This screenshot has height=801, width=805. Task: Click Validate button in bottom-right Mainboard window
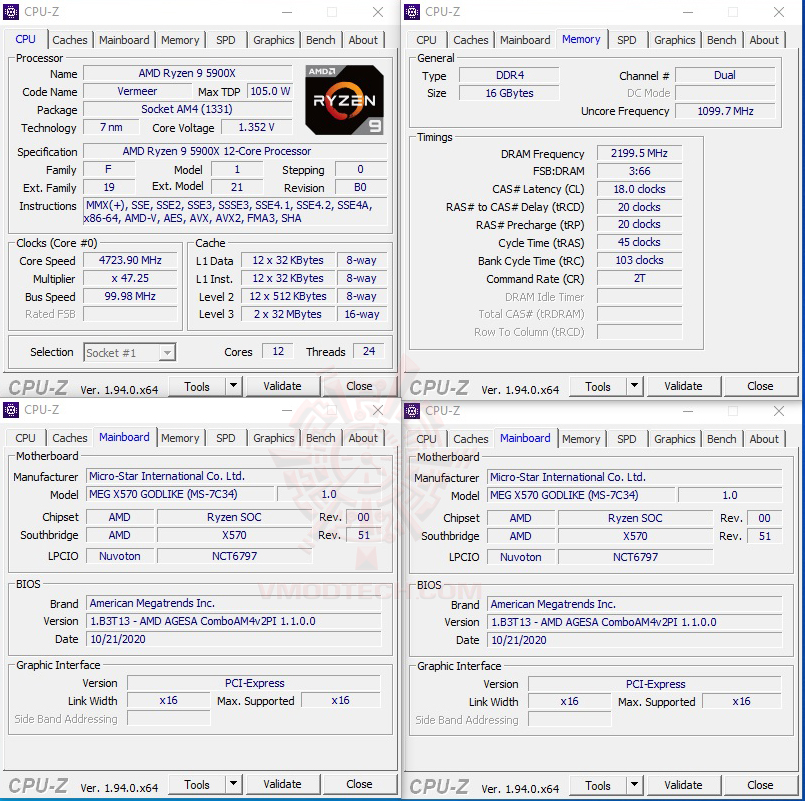[x=683, y=785]
